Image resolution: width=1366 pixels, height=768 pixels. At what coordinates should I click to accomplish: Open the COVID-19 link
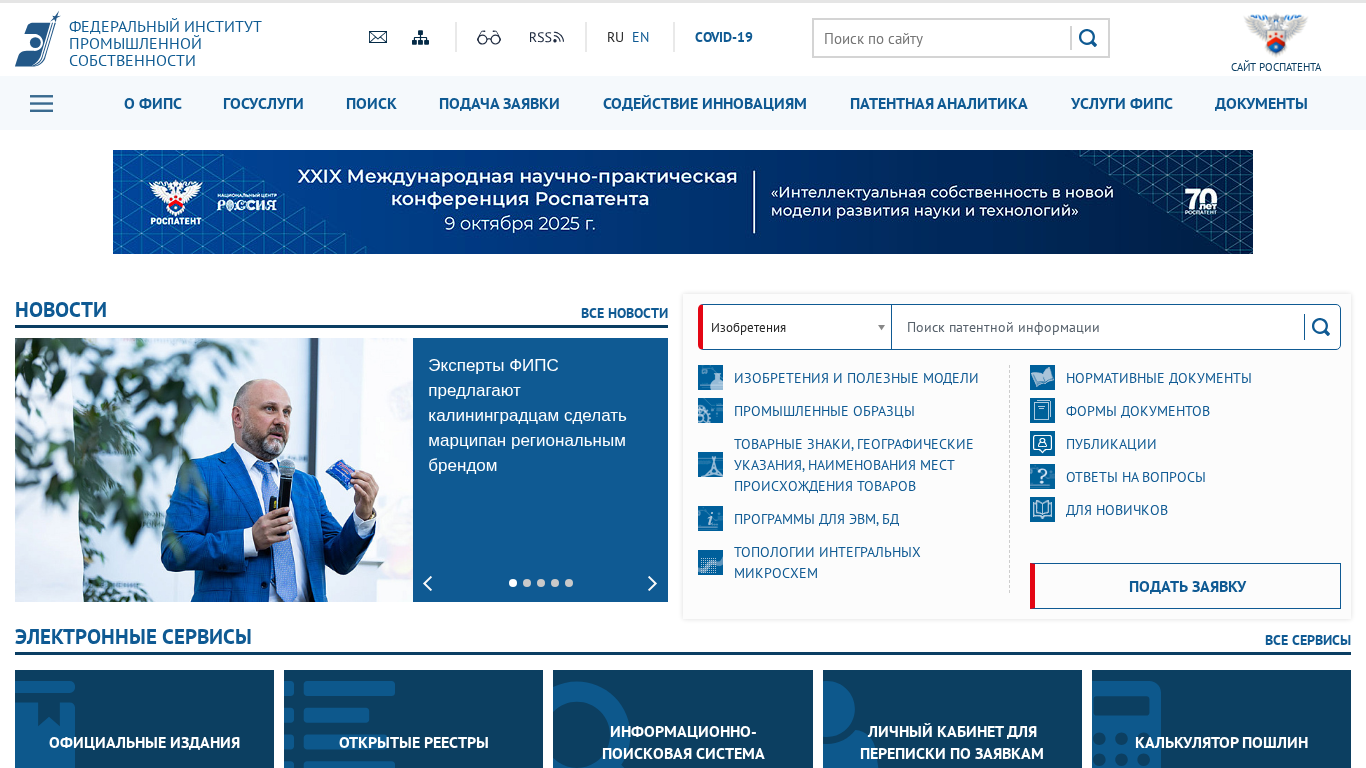point(724,37)
